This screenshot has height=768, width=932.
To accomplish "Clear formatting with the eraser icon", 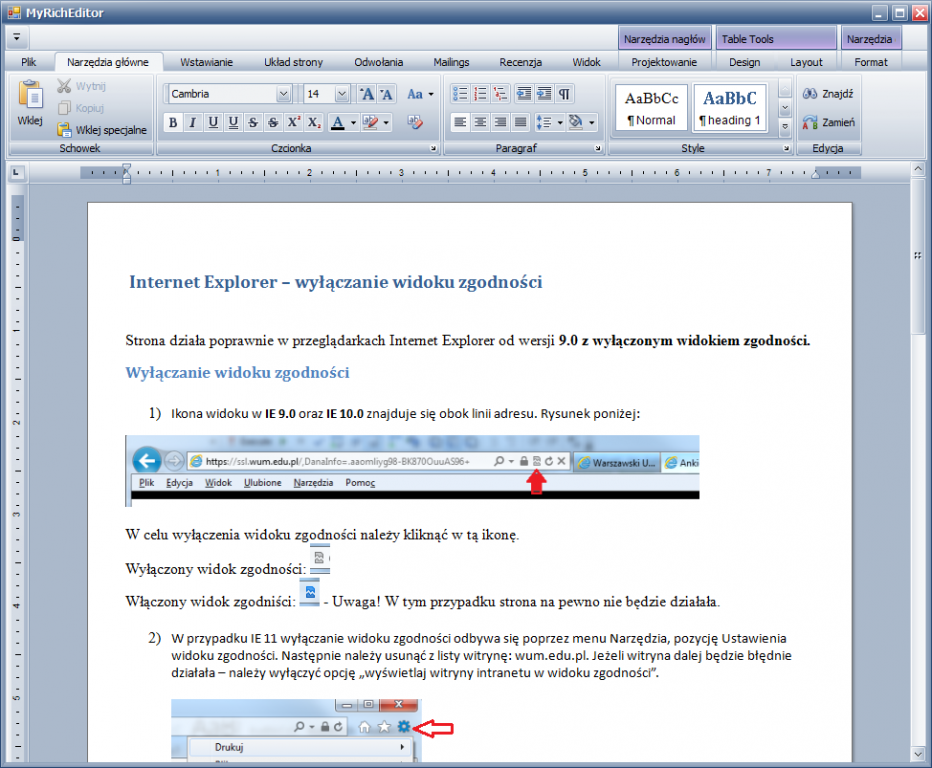I will (415, 122).
